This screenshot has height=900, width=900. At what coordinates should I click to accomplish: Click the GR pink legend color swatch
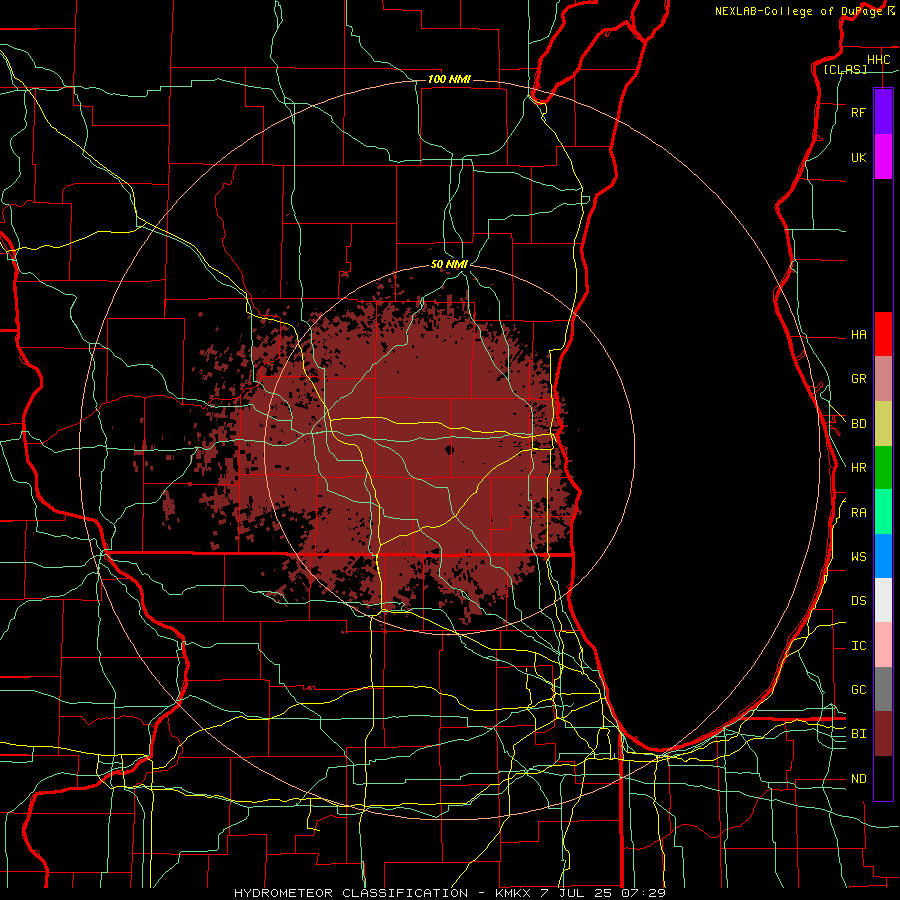(x=883, y=379)
